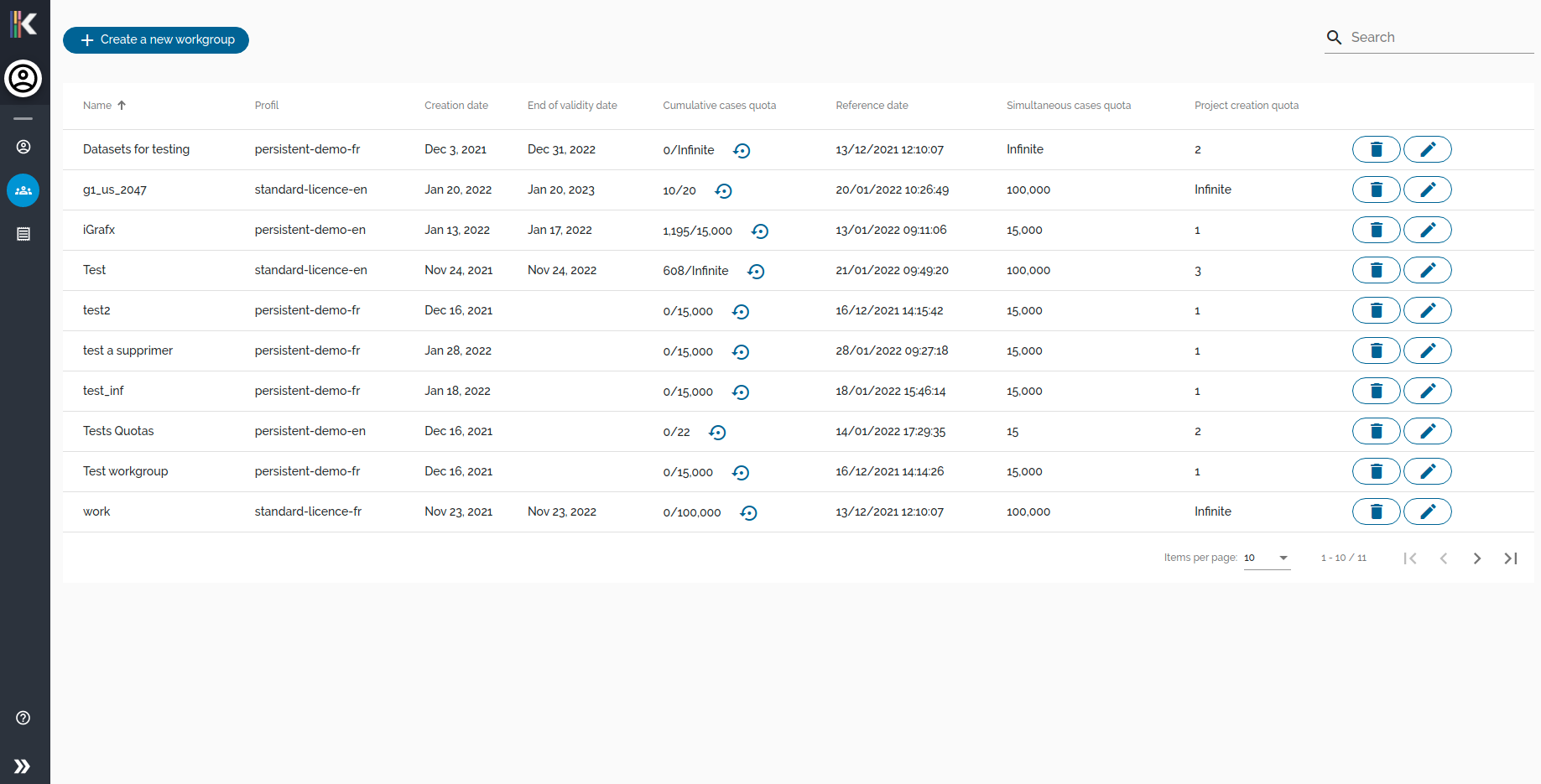This screenshot has width=1541, height=784.
Task: Click the search magnifier icon
Action: (1334, 38)
